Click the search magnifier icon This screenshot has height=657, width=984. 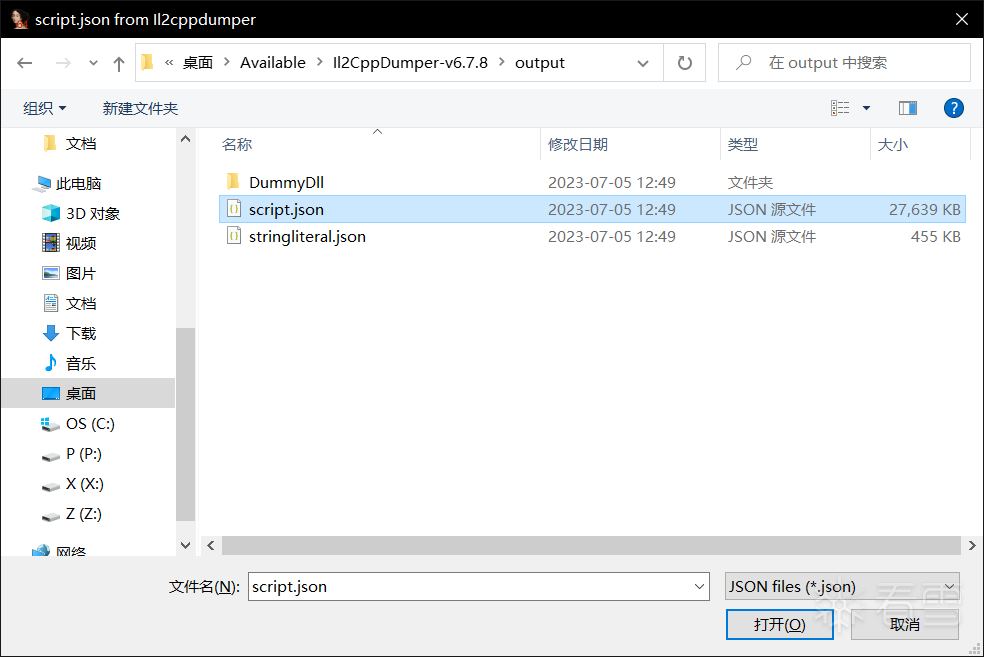point(744,62)
